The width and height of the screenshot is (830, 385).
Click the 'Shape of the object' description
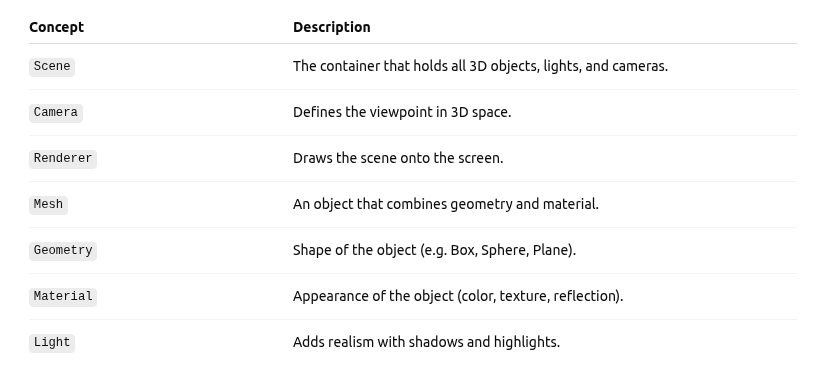pyautogui.click(x=435, y=250)
